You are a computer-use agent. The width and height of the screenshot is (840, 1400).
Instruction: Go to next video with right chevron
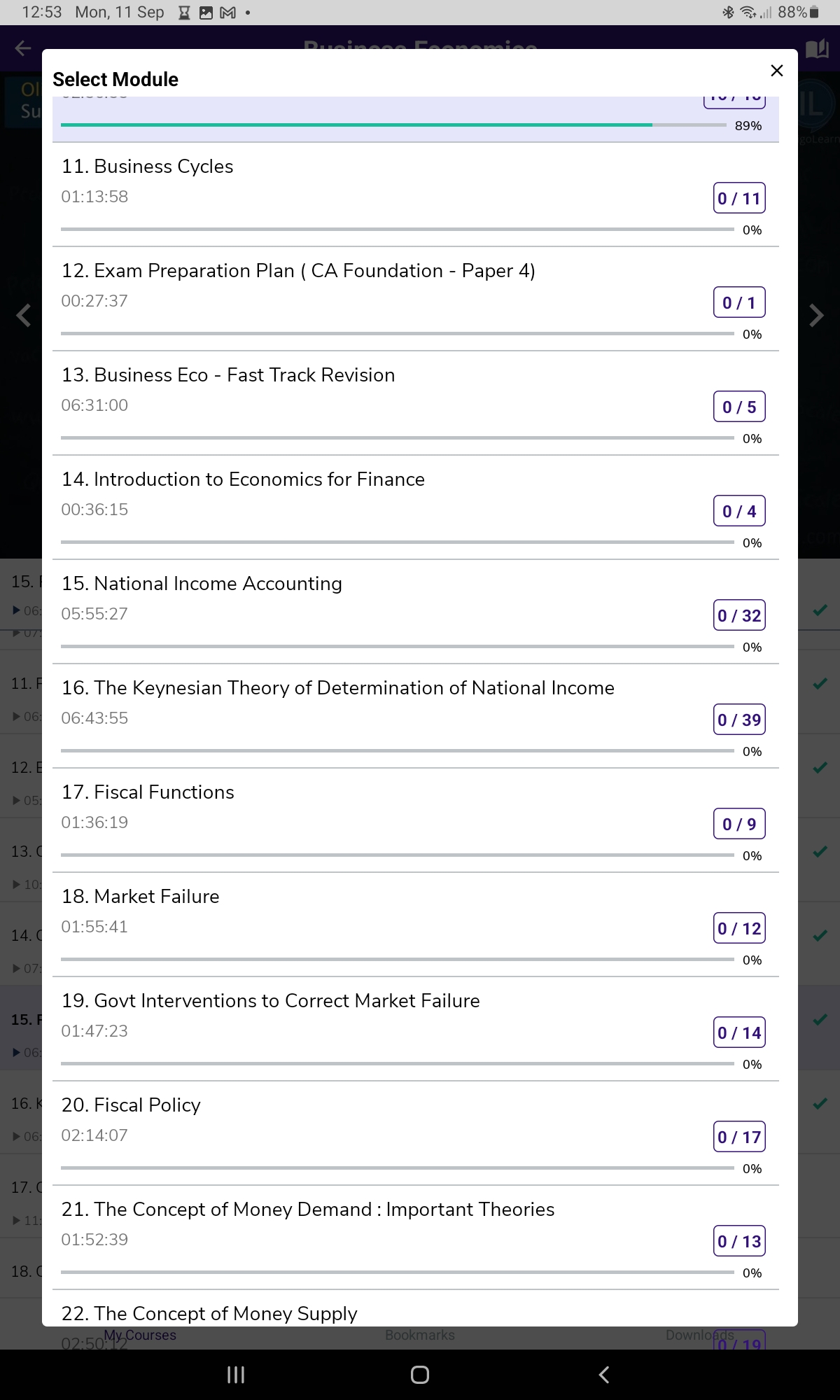tap(816, 316)
